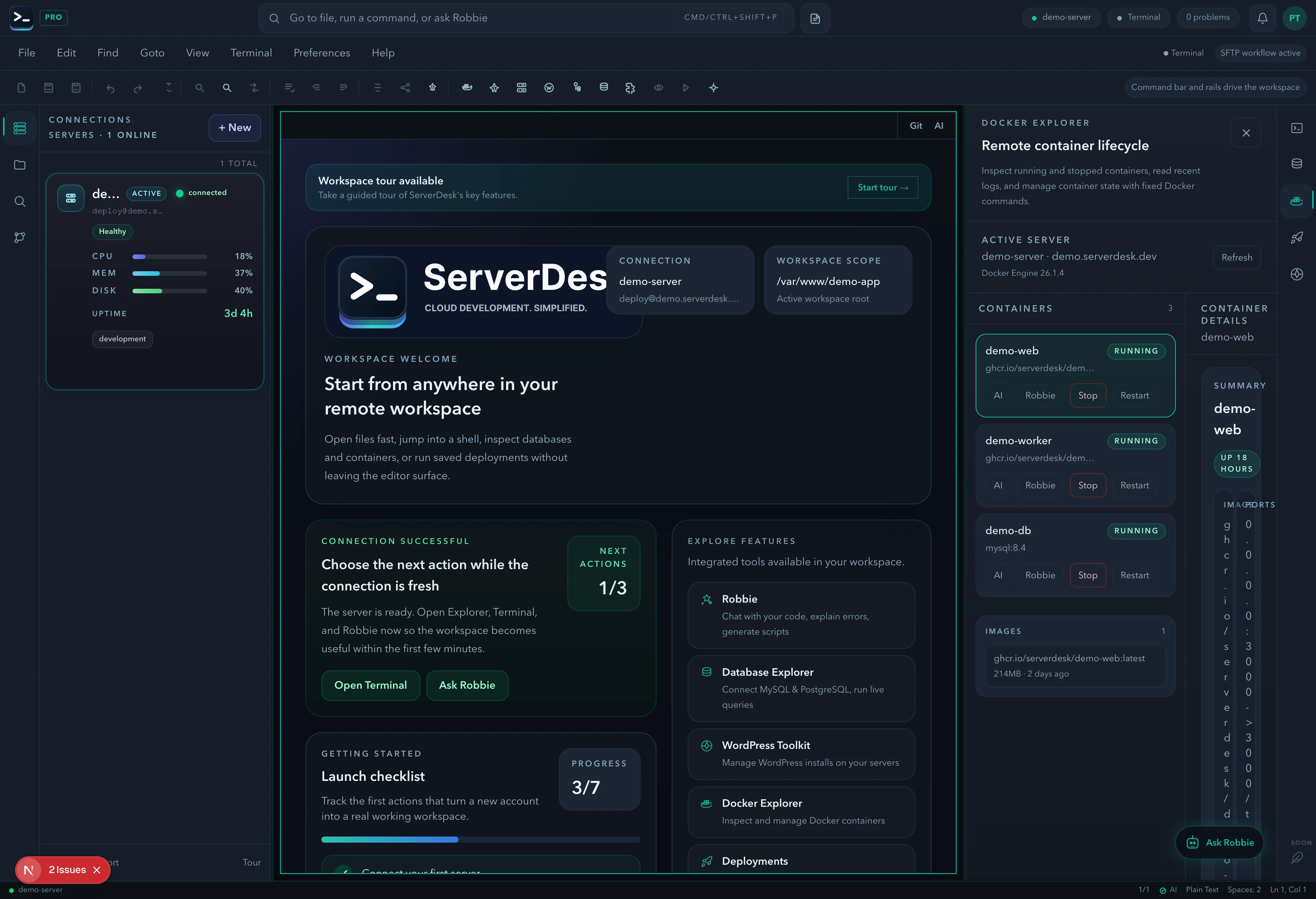This screenshot has height=899, width=1316.
Task: Open the WordPress Toolkit feature card
Action: tap(801, 755)
